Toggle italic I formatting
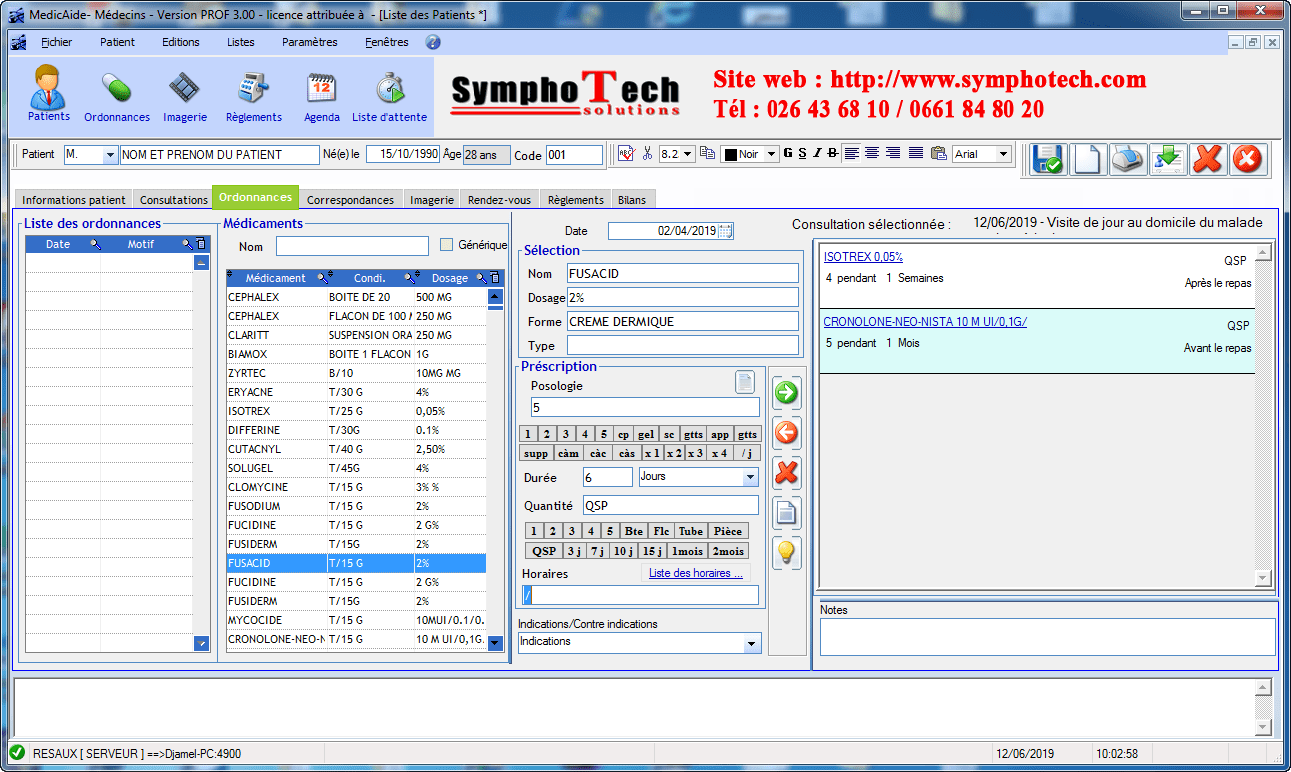This screenshot has width=1291, height=772. pyautogui.click(x=817, y=154)
